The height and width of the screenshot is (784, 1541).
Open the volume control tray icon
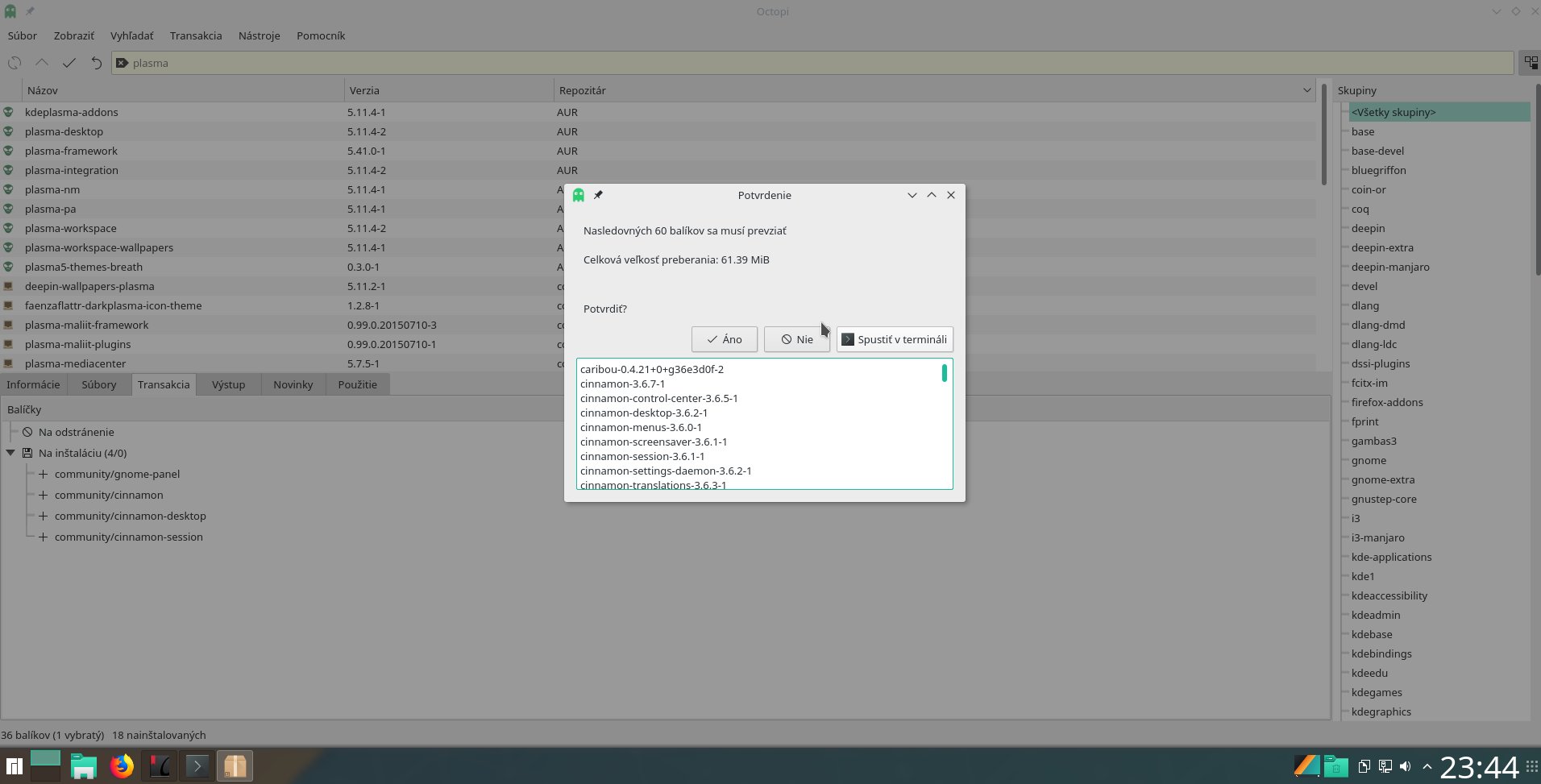click(1406, 766)
